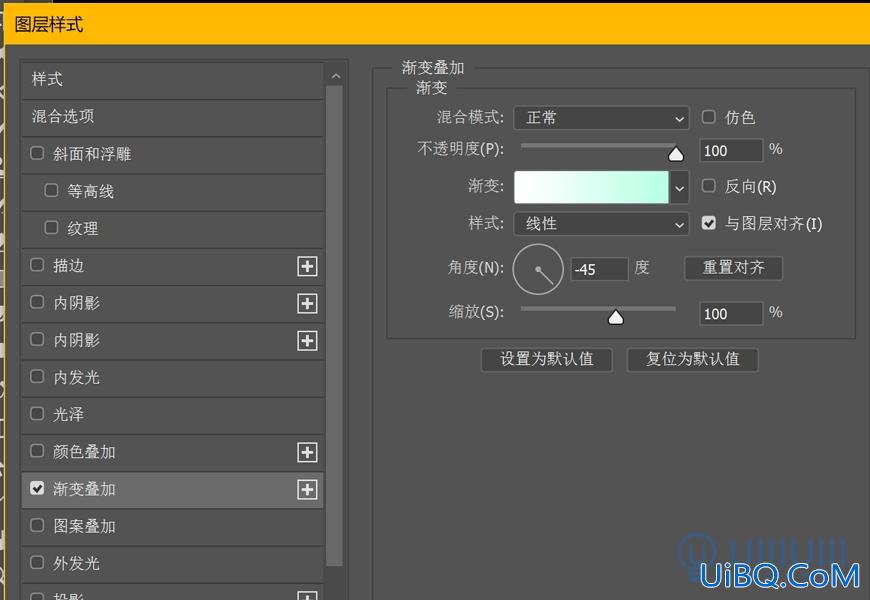The width and height of the screenshot is (870, 600).
Task: Enable the 纹理 checkbox
Action: 52,228
